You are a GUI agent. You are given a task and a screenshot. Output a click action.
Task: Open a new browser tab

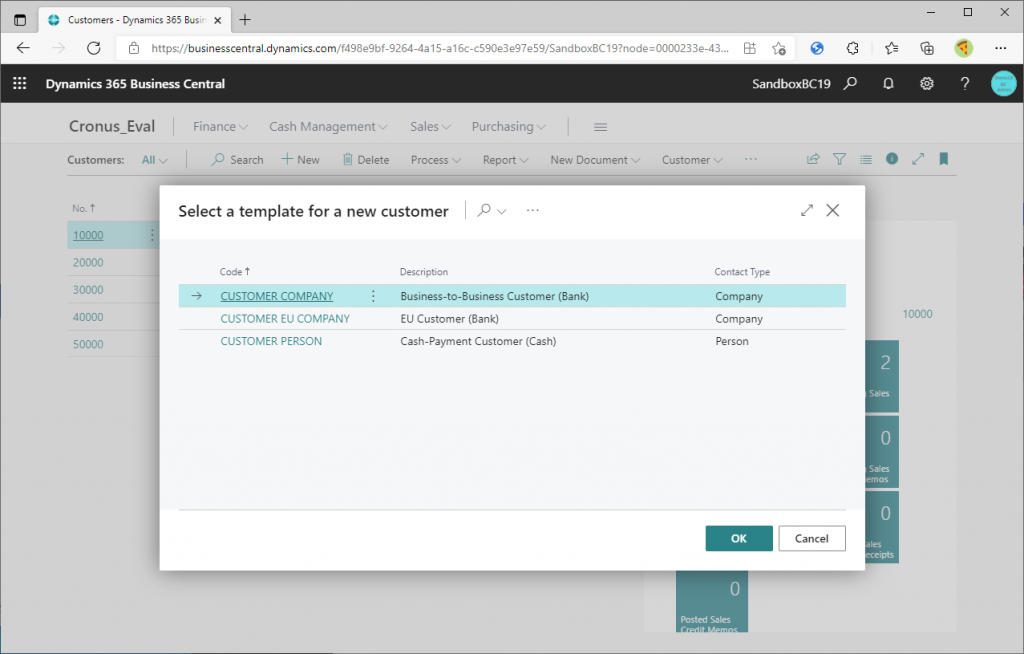[x=245, y=20]
